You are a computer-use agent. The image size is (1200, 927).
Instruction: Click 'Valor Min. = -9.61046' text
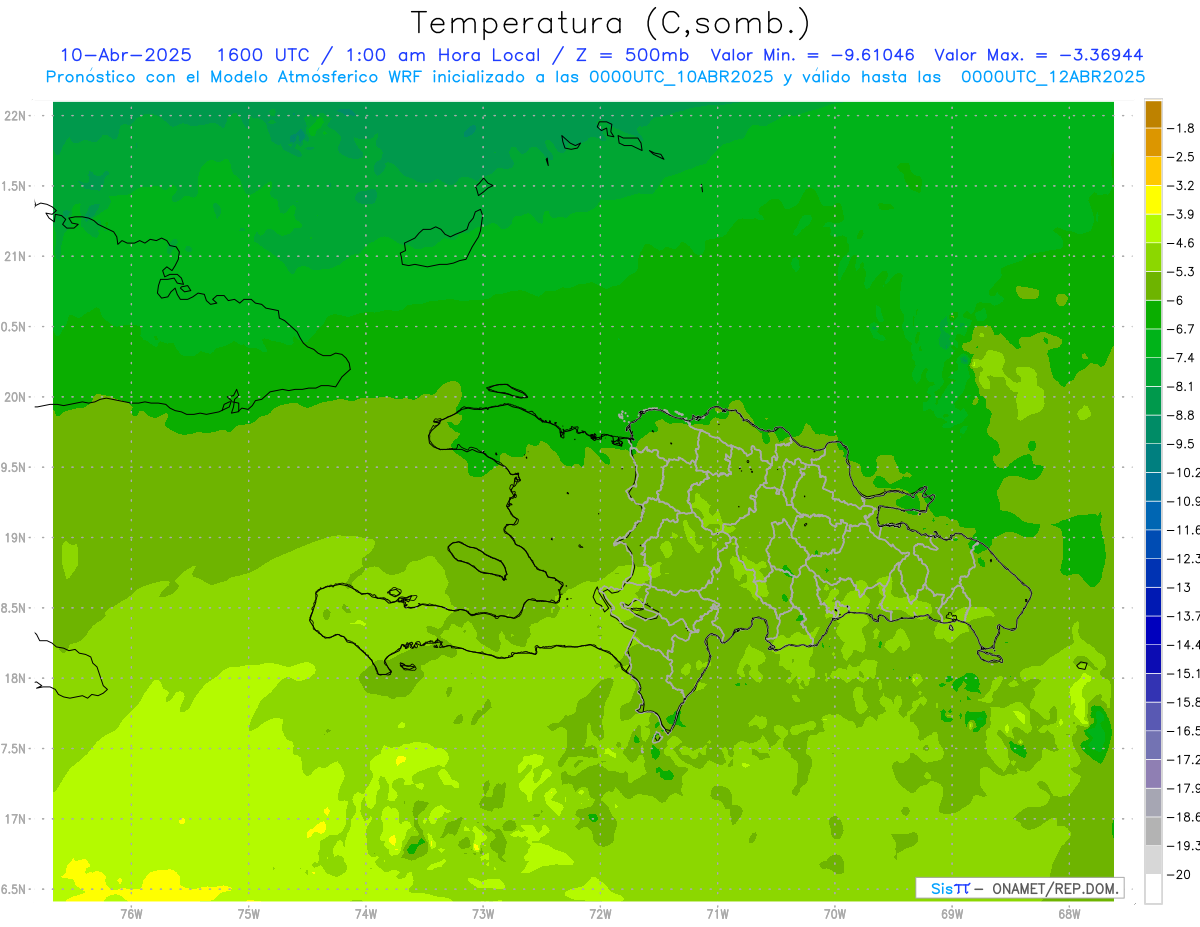[x=812, y=55]
